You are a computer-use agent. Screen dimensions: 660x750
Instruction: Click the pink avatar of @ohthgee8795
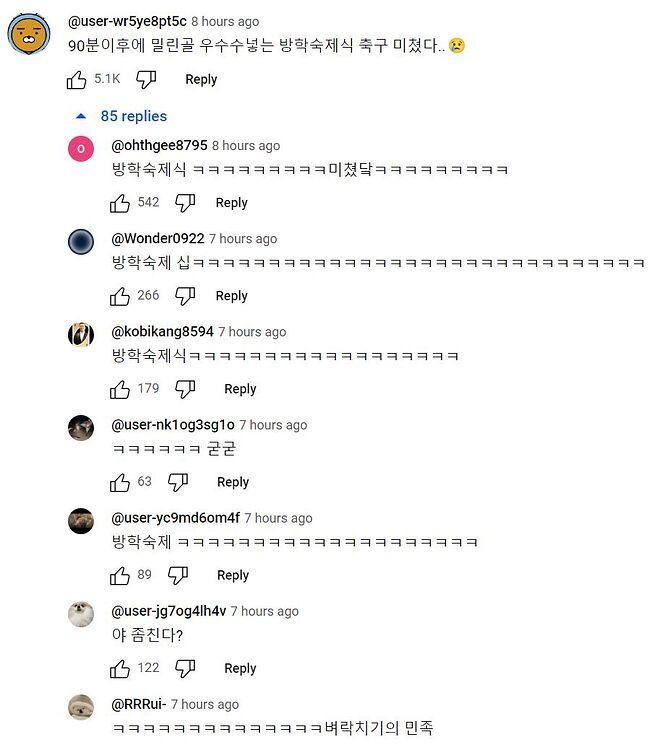pyautogui.click(x=81, y=148)
